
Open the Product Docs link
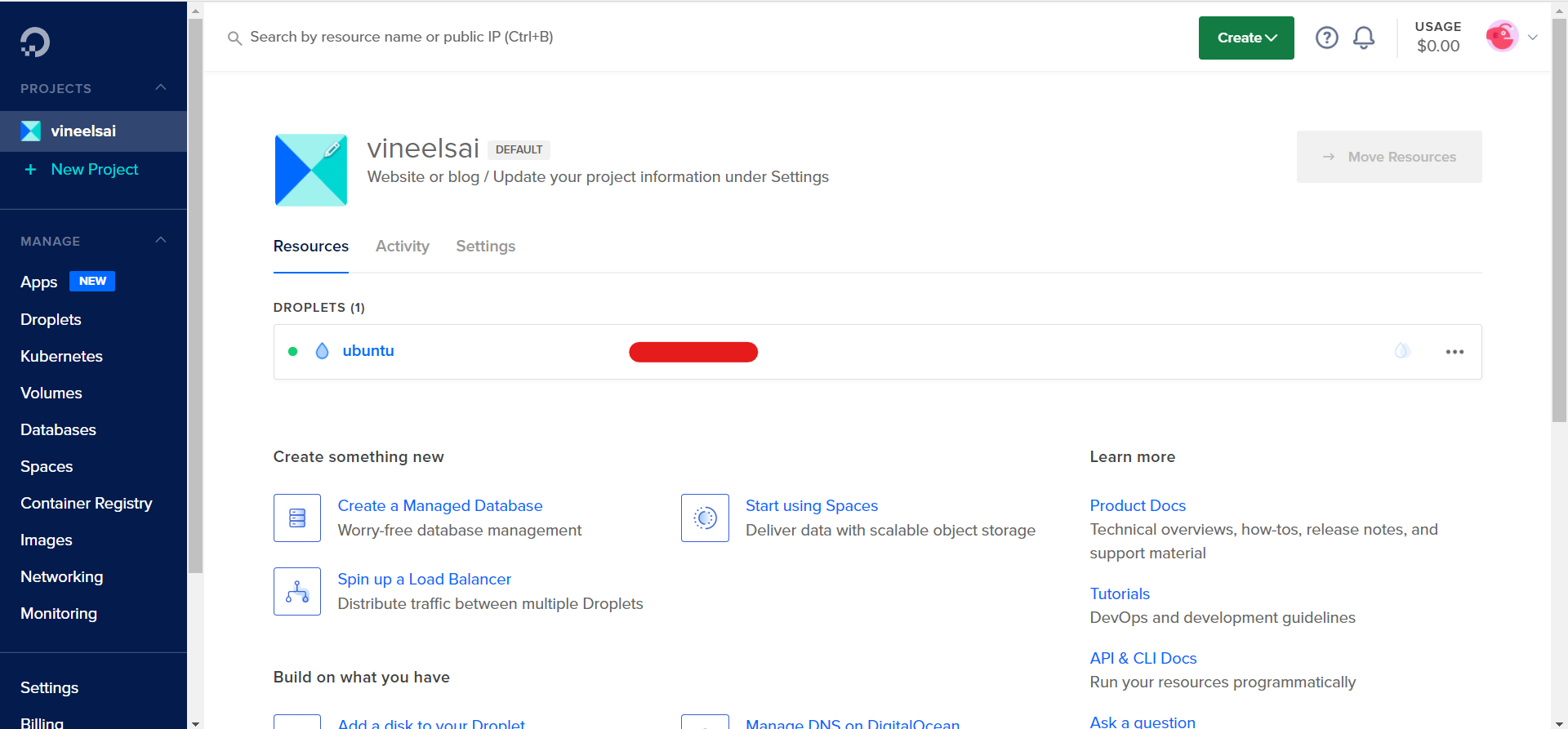coord(1137,505)
